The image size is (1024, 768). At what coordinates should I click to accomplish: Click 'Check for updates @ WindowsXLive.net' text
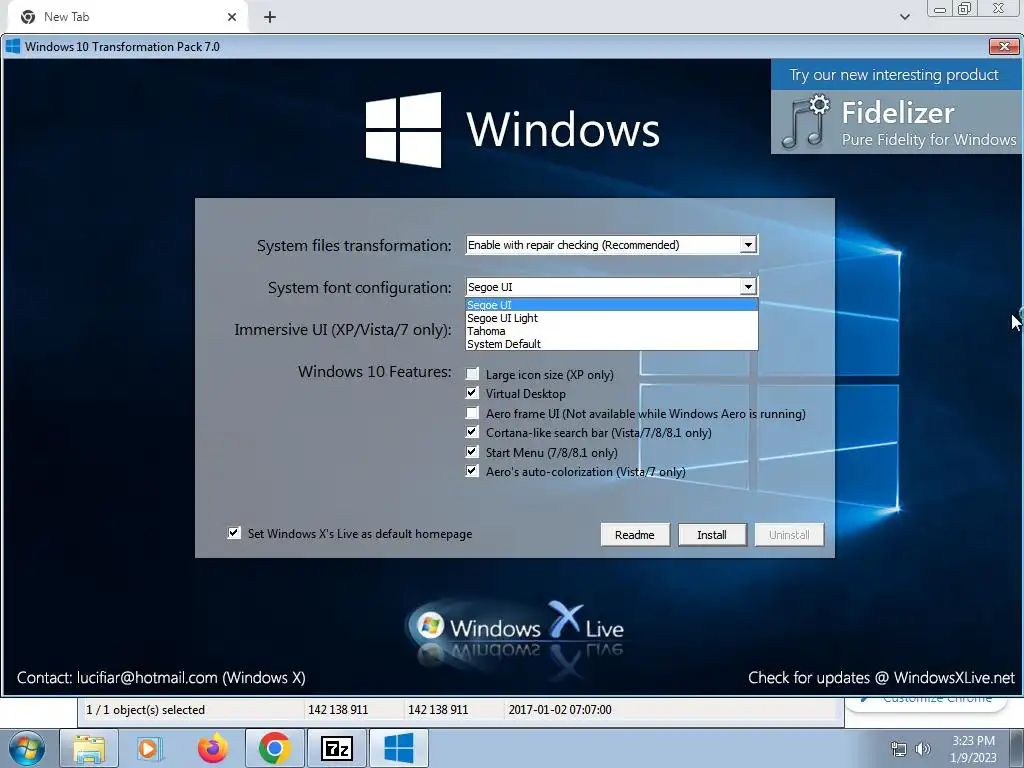[x=882, y=678]
